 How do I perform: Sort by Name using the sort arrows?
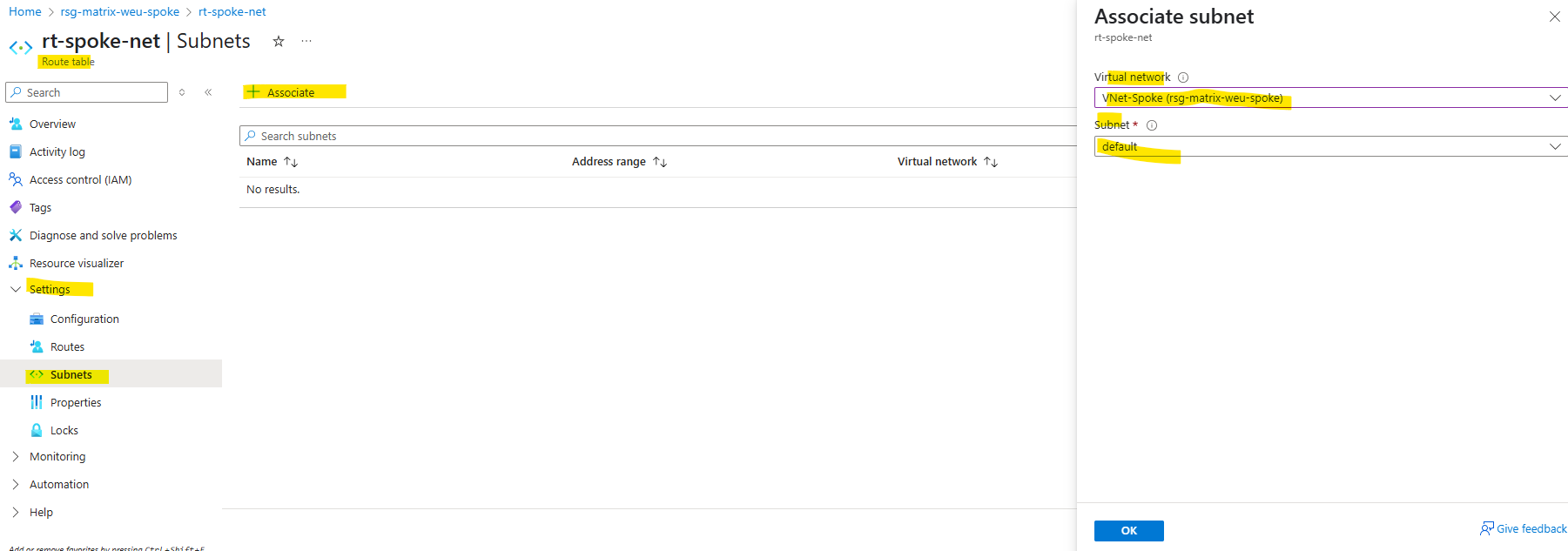291,162
